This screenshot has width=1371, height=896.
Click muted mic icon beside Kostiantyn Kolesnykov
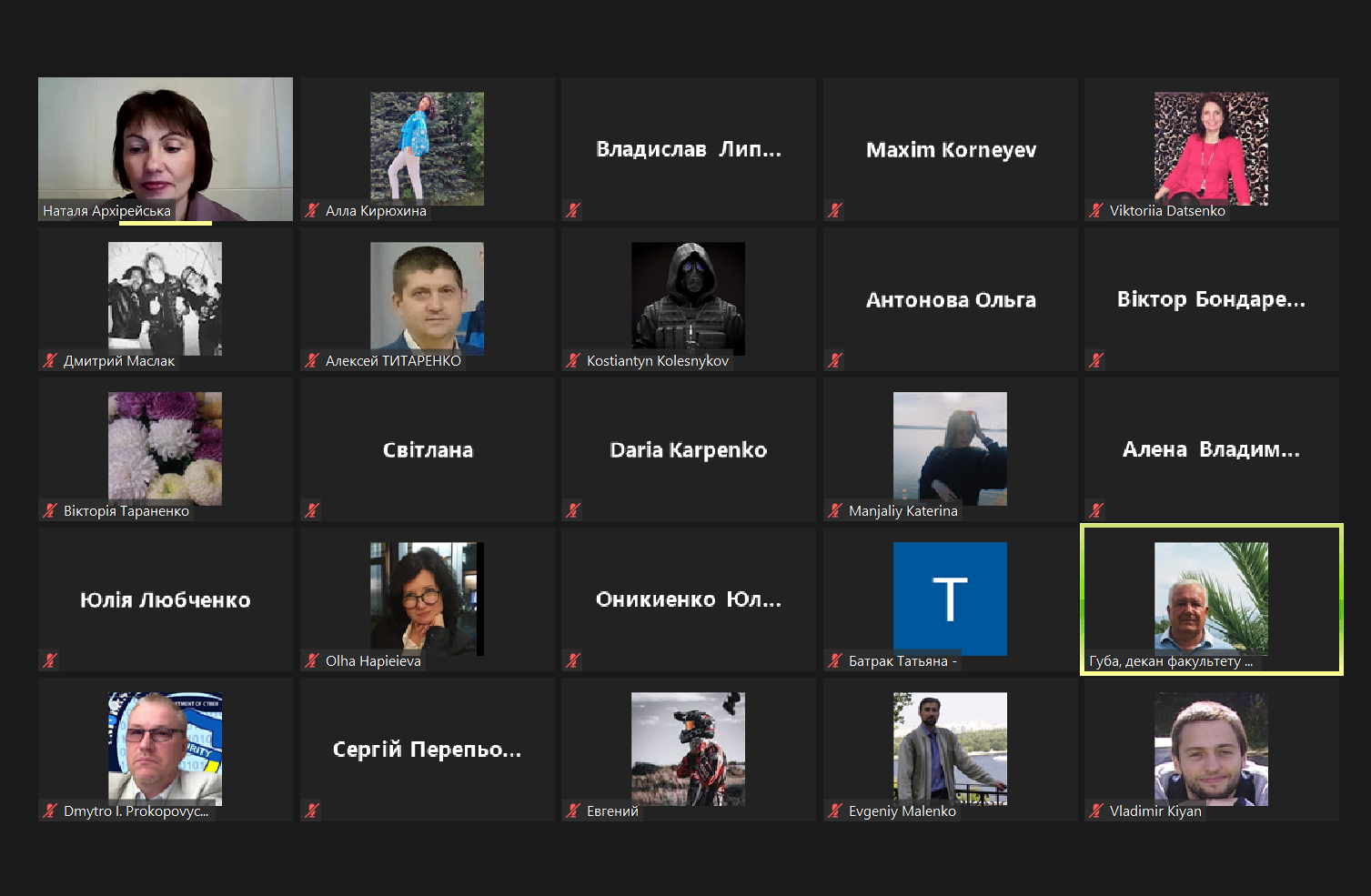coord(573,360)
